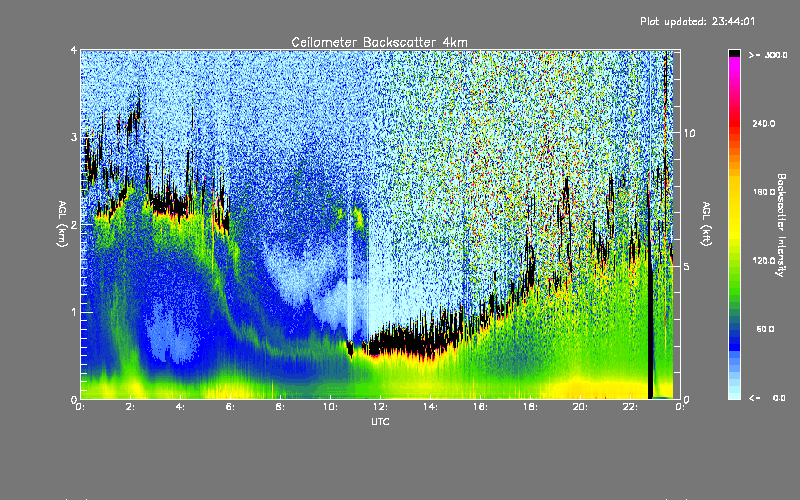The height and width of the screenshot is (500, 800).
Task: Click the '18:' tick label on UTC axis
Action: [x=531, y=407]
